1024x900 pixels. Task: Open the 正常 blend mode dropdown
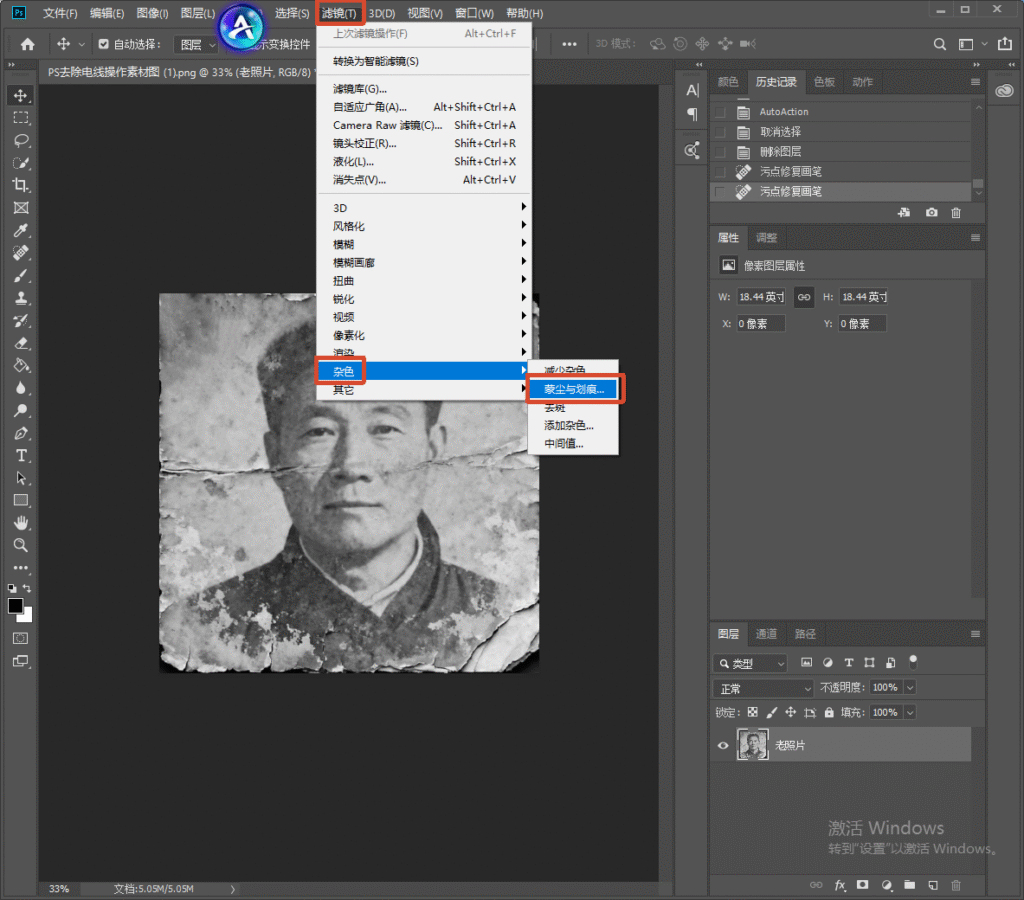[763, 688]
